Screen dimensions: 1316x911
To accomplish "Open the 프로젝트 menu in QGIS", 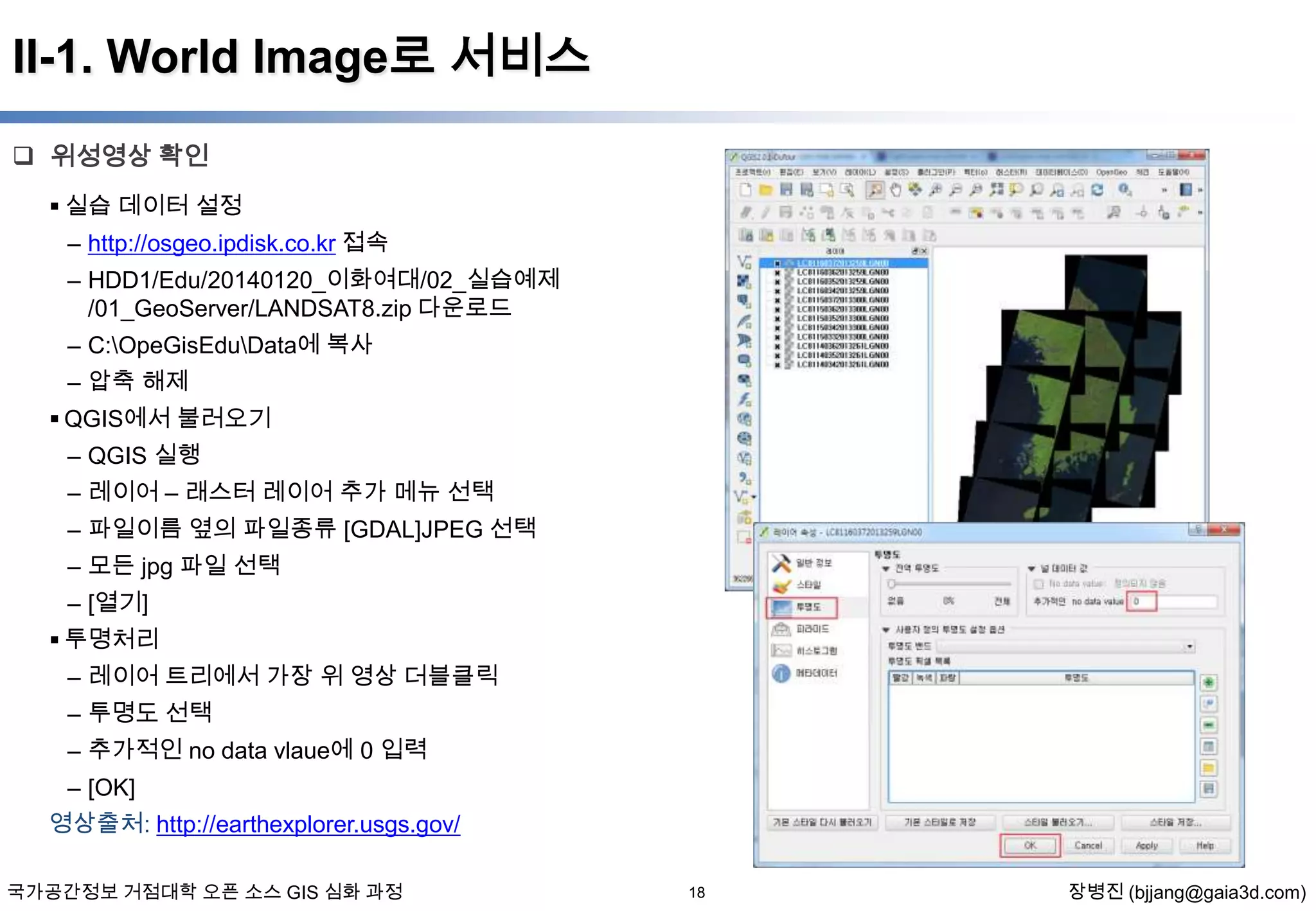I will pos(752,172).
